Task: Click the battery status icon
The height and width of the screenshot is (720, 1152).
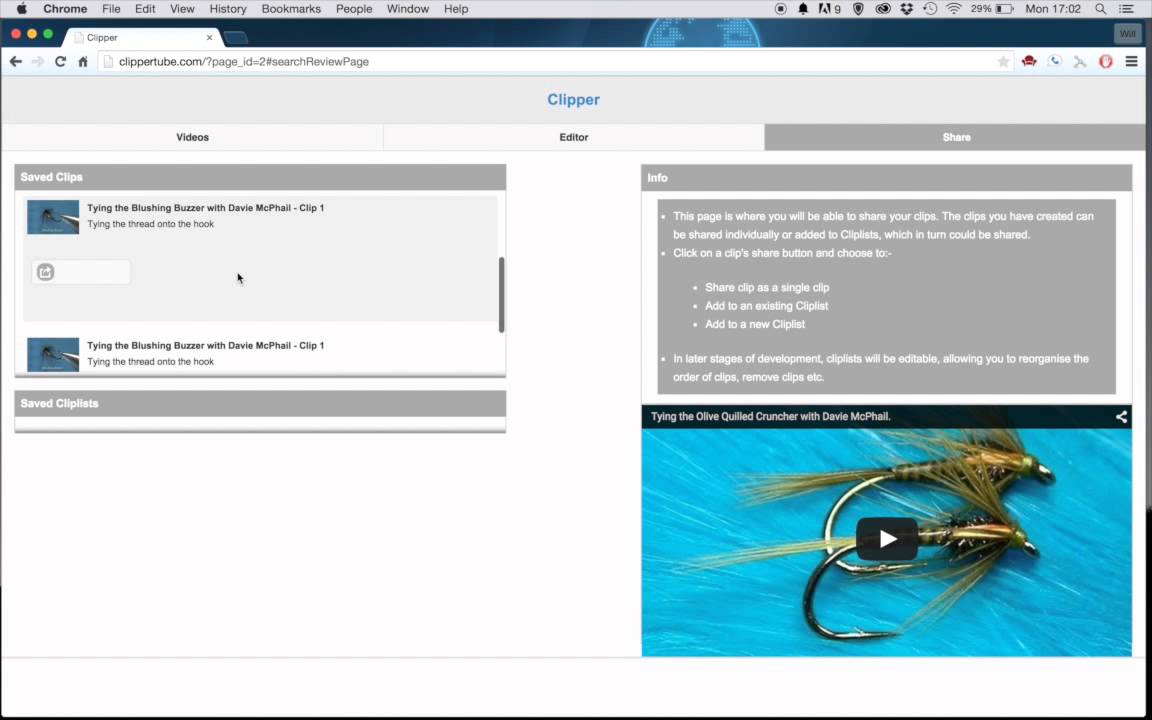Action: click(1004, 9)
